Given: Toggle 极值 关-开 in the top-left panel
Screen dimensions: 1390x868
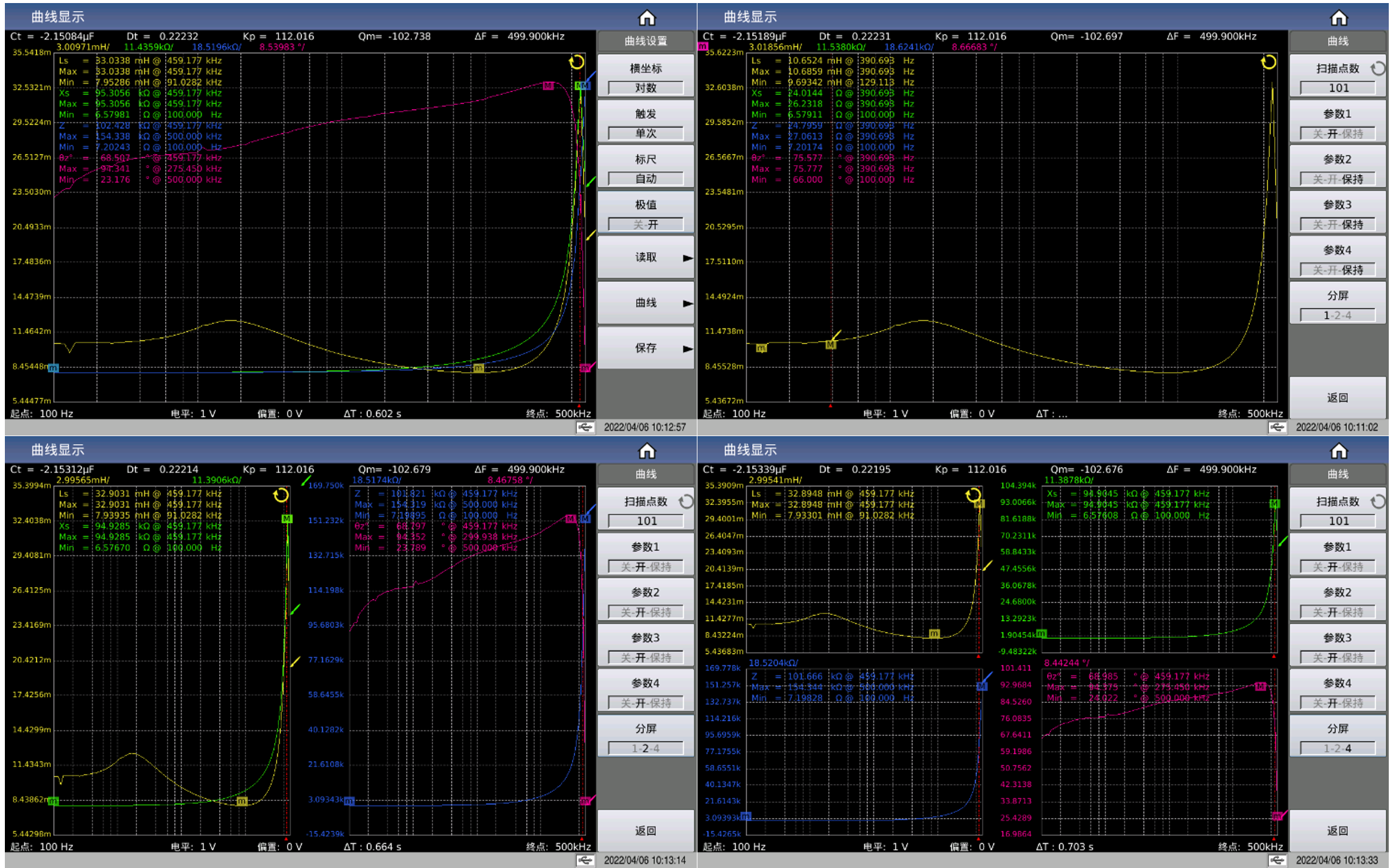Looking at the screenshot, I should pos(646,225).
